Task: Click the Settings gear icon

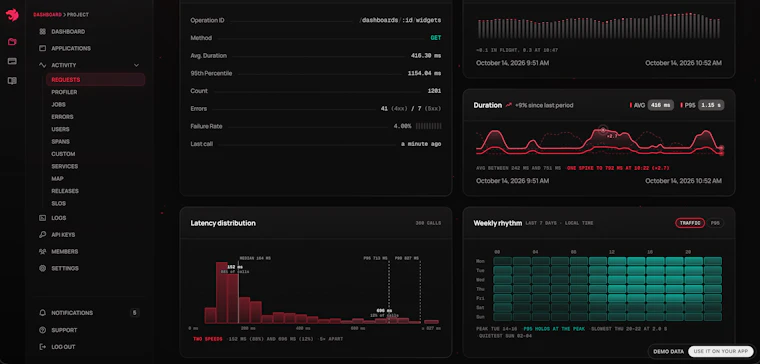Action: [43, 269]
